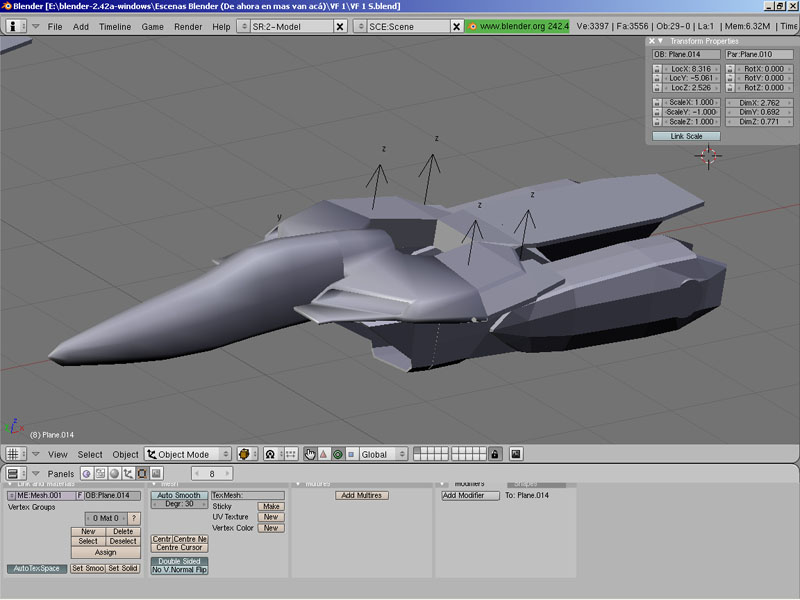Toggle the 3D manipulator hand icon
The height and width of the screenshot is (600, 800).
click(x=310, y=454)
